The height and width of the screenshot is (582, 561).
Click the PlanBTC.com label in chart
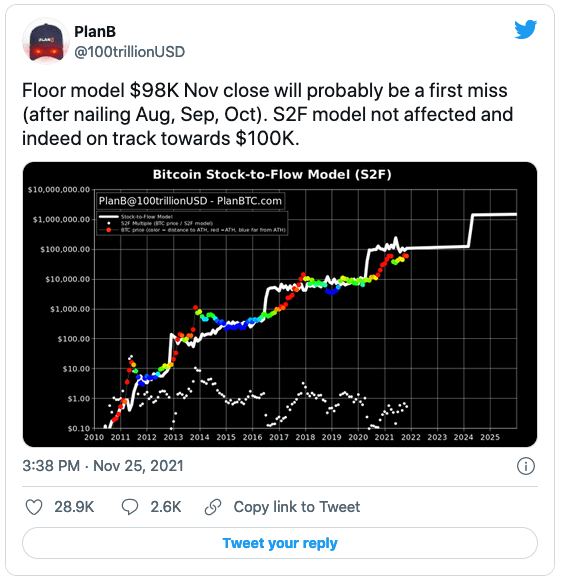coord(249,201)
